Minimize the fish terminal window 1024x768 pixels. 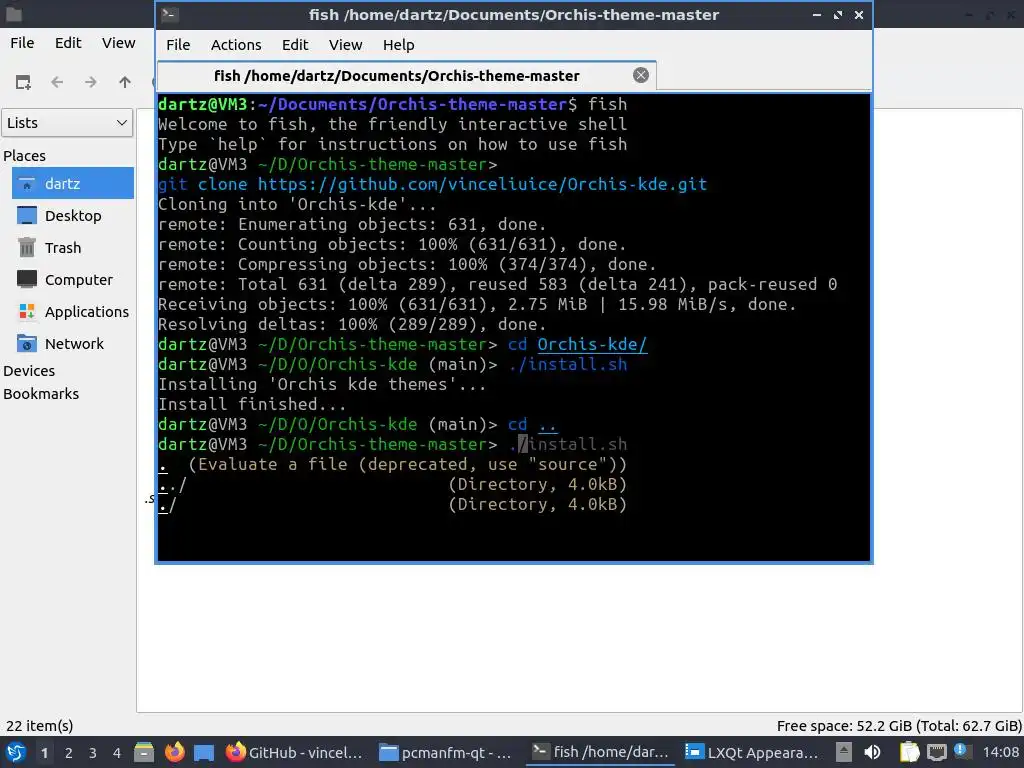pos(816,14)
